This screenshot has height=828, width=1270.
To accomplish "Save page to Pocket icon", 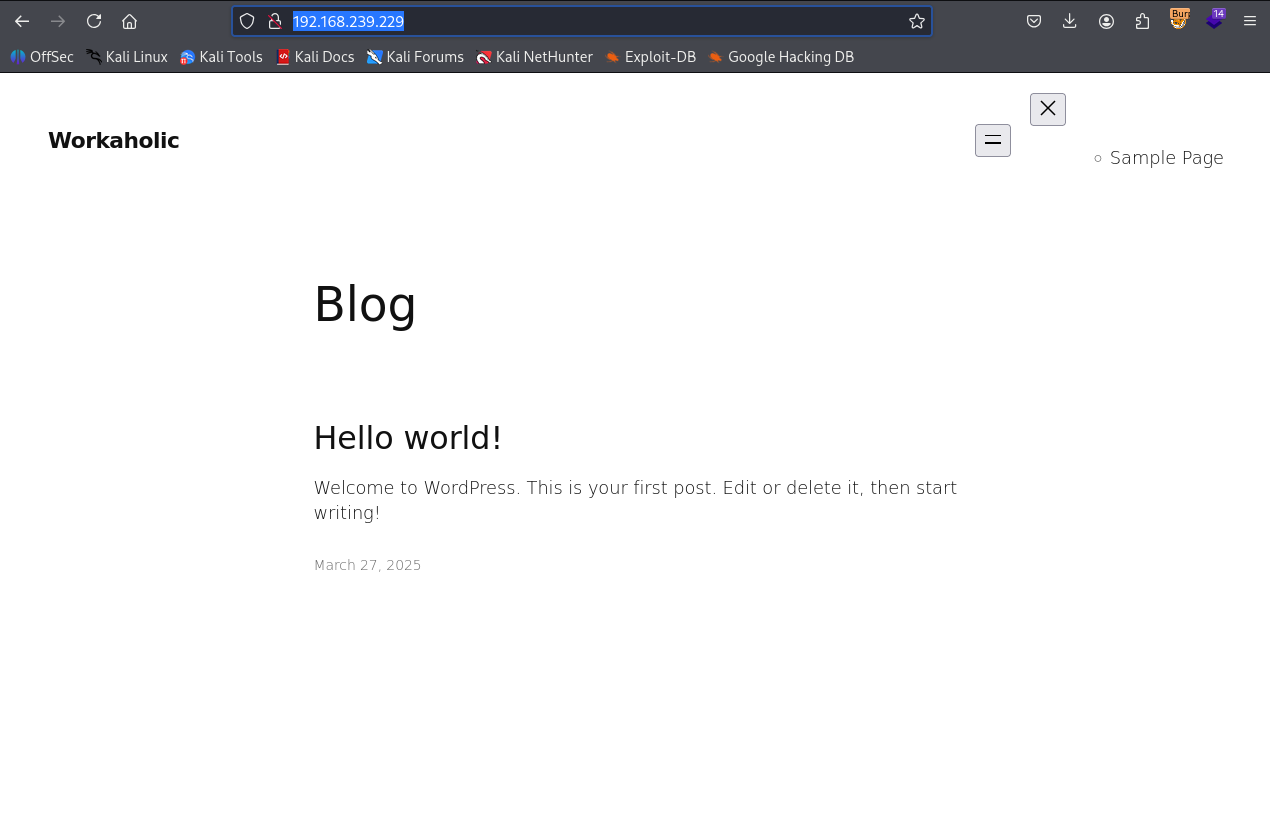I will click(1034, 21).
